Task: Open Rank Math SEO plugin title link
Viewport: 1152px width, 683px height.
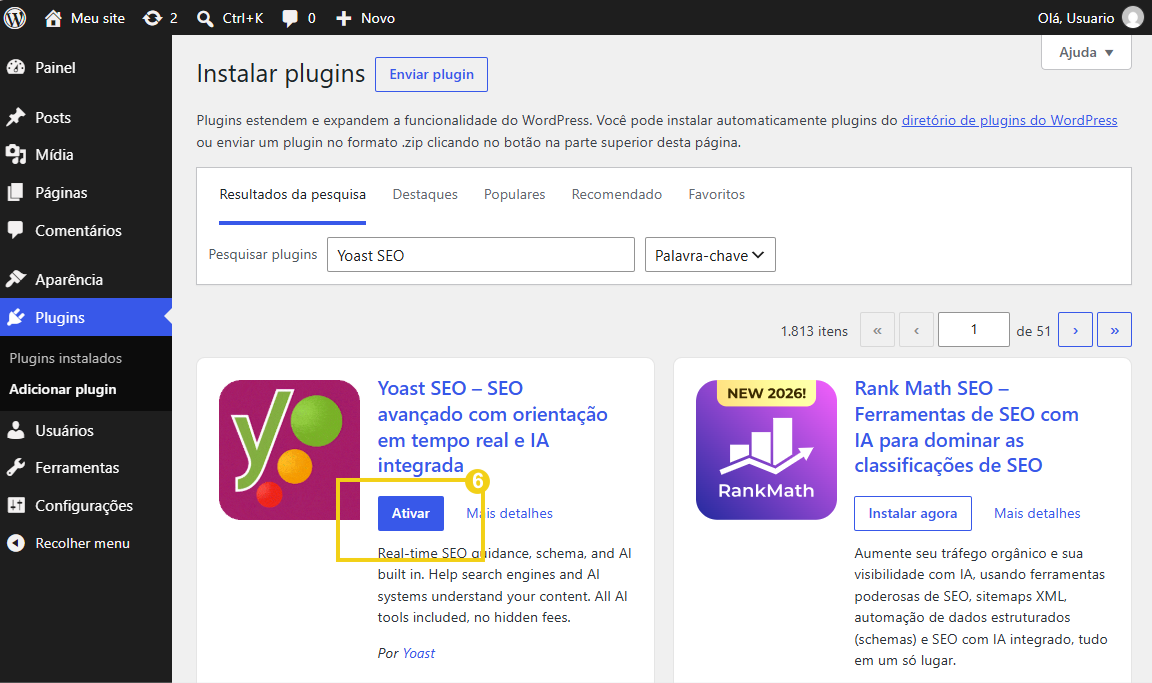Action: point(966,427)
